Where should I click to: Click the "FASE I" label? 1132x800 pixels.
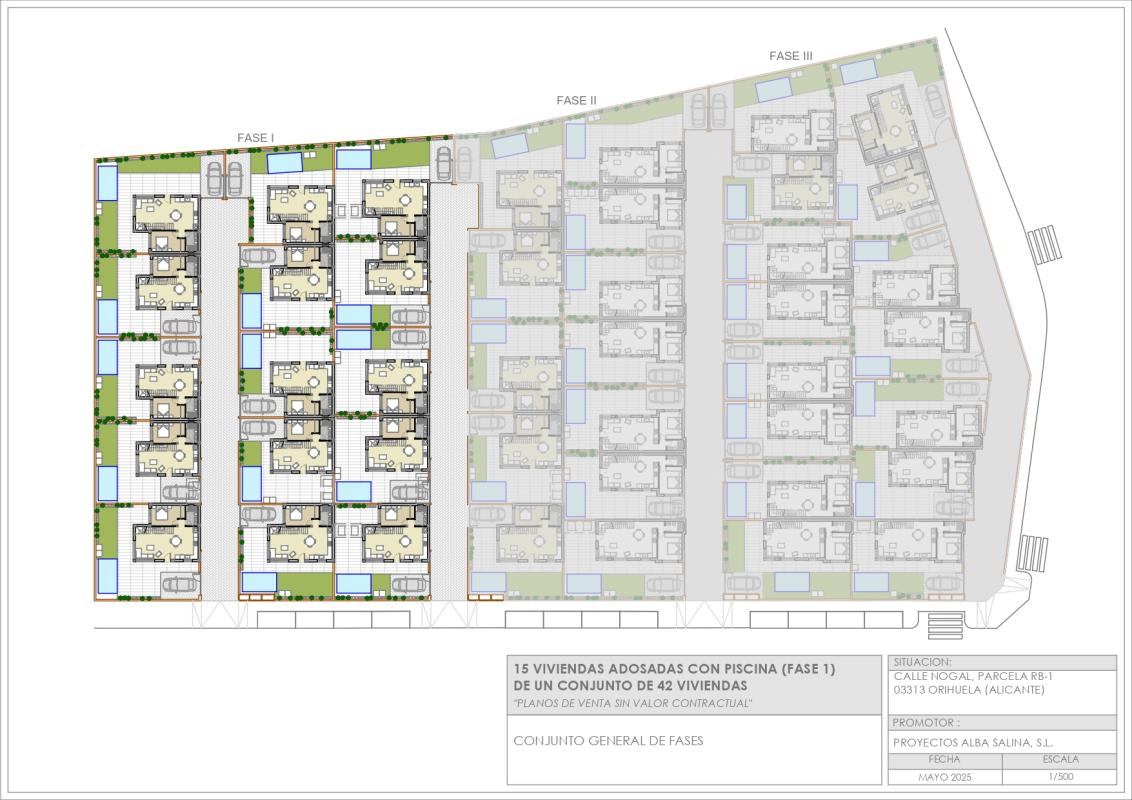point(256,137)
